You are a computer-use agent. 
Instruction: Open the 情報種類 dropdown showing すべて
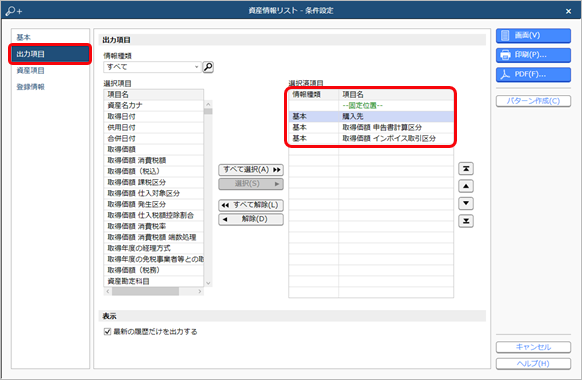(x=152, y=67)
